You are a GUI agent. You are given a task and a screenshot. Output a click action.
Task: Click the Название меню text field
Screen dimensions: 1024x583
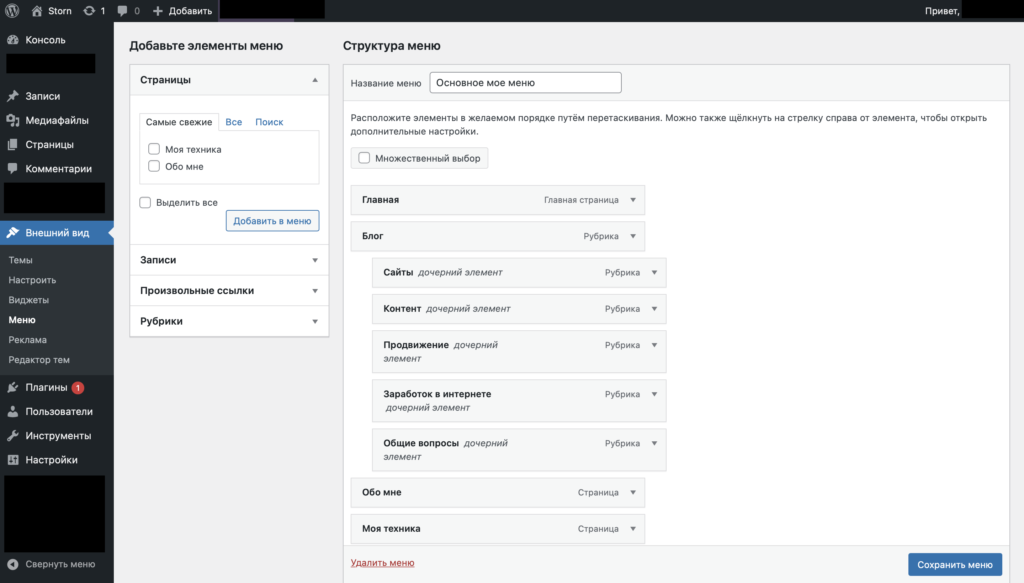point(526,83)
